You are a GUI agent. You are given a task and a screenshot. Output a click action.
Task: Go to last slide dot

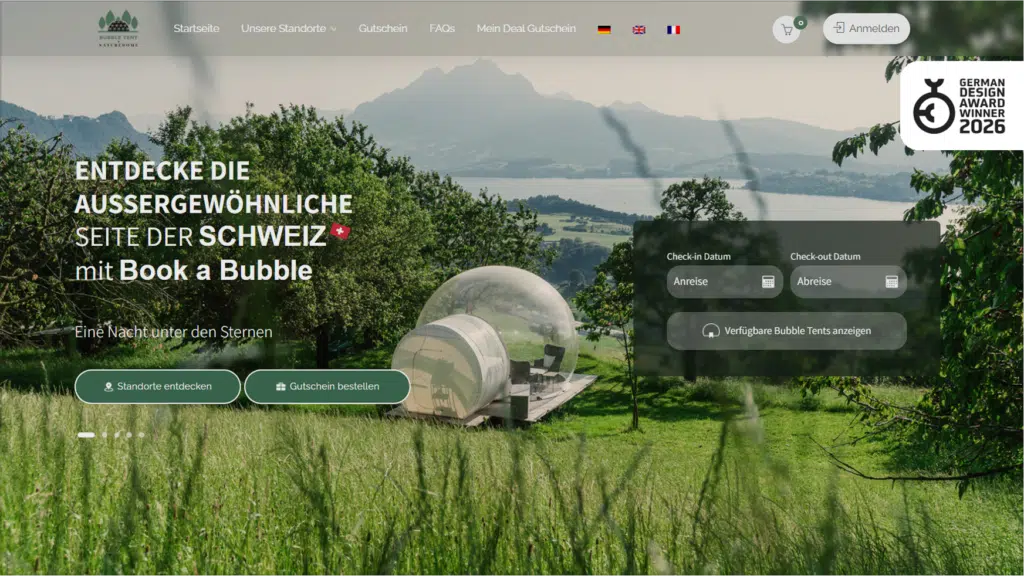tap(141, 435)
